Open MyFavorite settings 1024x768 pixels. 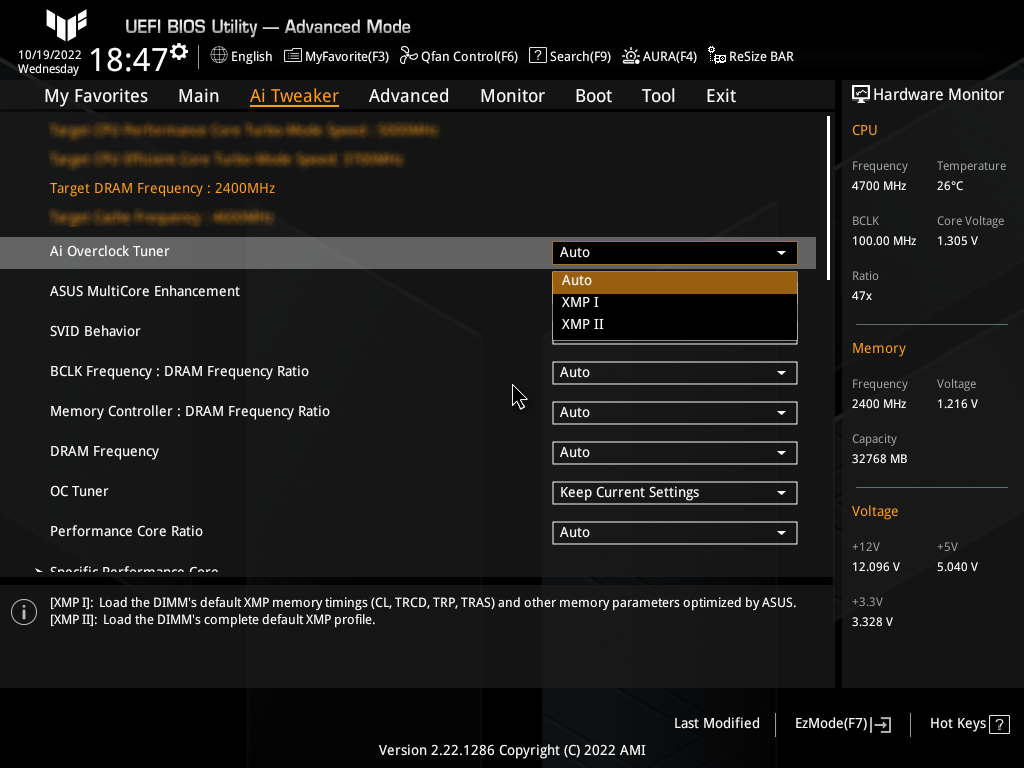(336, 56)
